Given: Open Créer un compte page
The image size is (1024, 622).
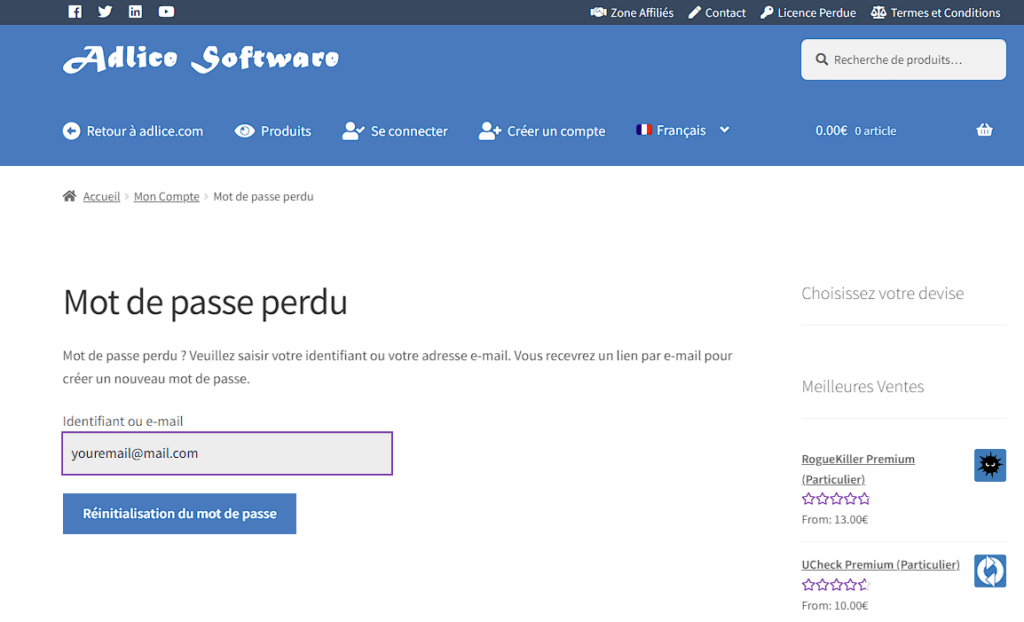Looking at the screenshot, I should pyautogui.click(x=542, y=131).
